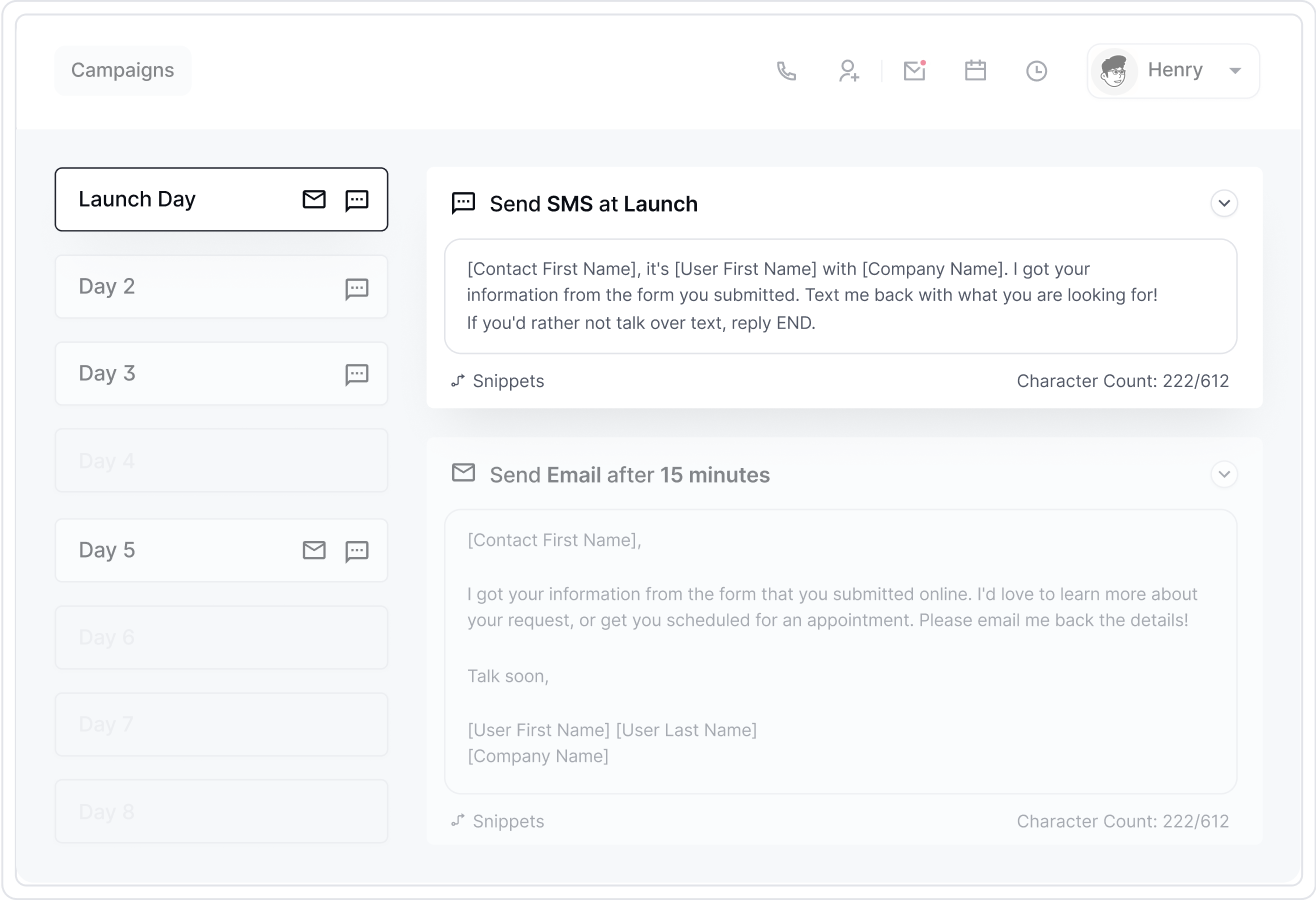Click the Character Count indicator of the SMS
The height and width of the screenshot is (900, 1316).
tap(1122, 381)
